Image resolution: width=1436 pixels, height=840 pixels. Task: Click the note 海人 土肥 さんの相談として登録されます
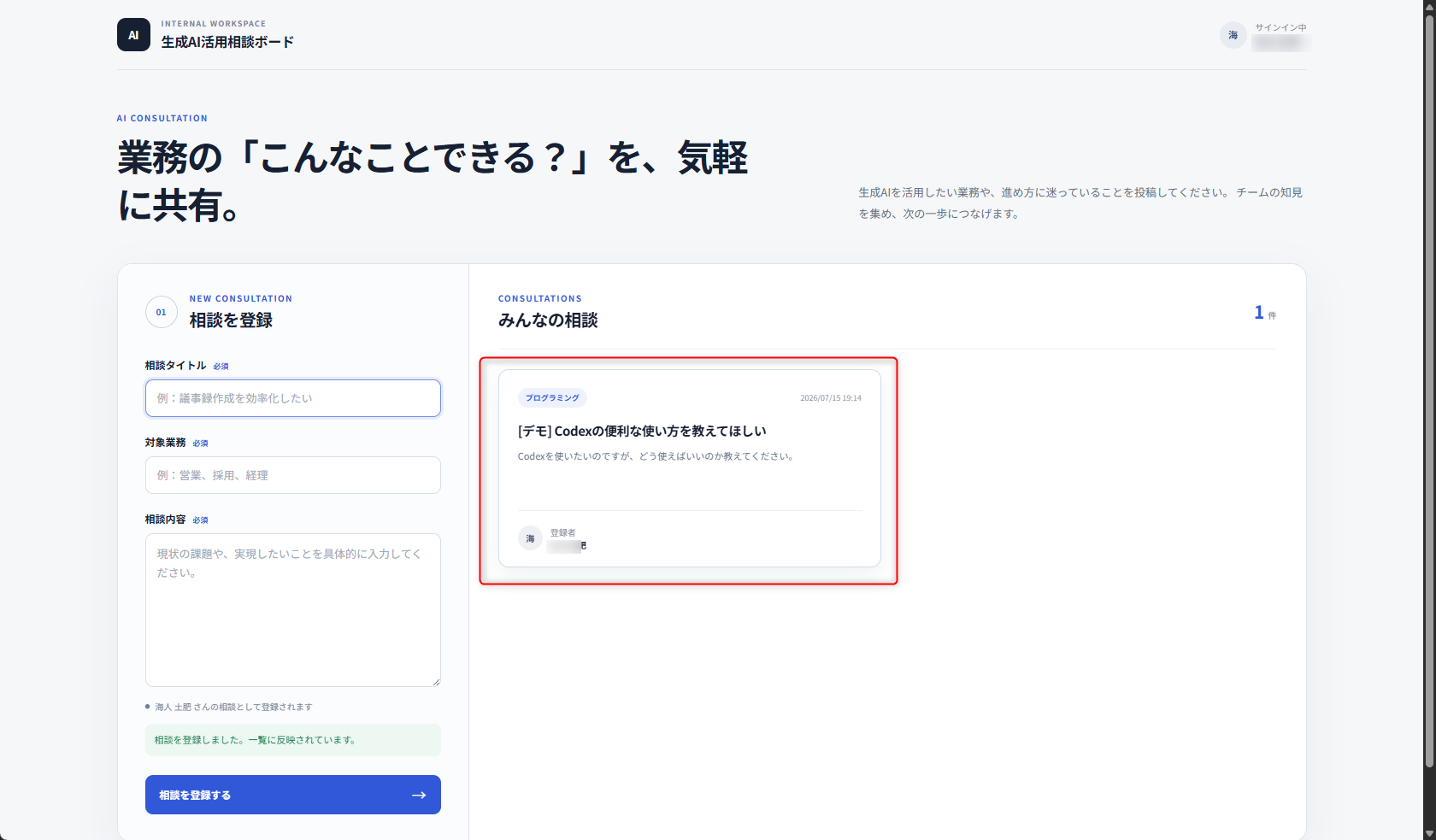tap(233, 707)
